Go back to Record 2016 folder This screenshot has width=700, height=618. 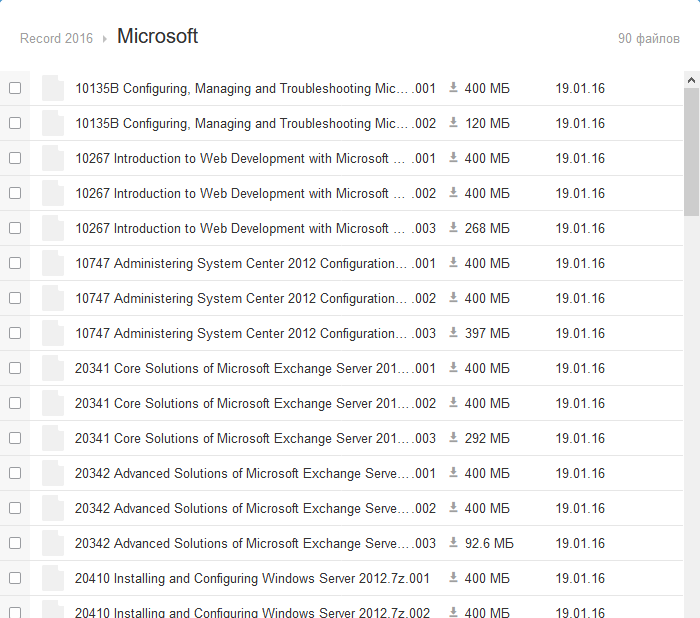(x=56, y=38)
